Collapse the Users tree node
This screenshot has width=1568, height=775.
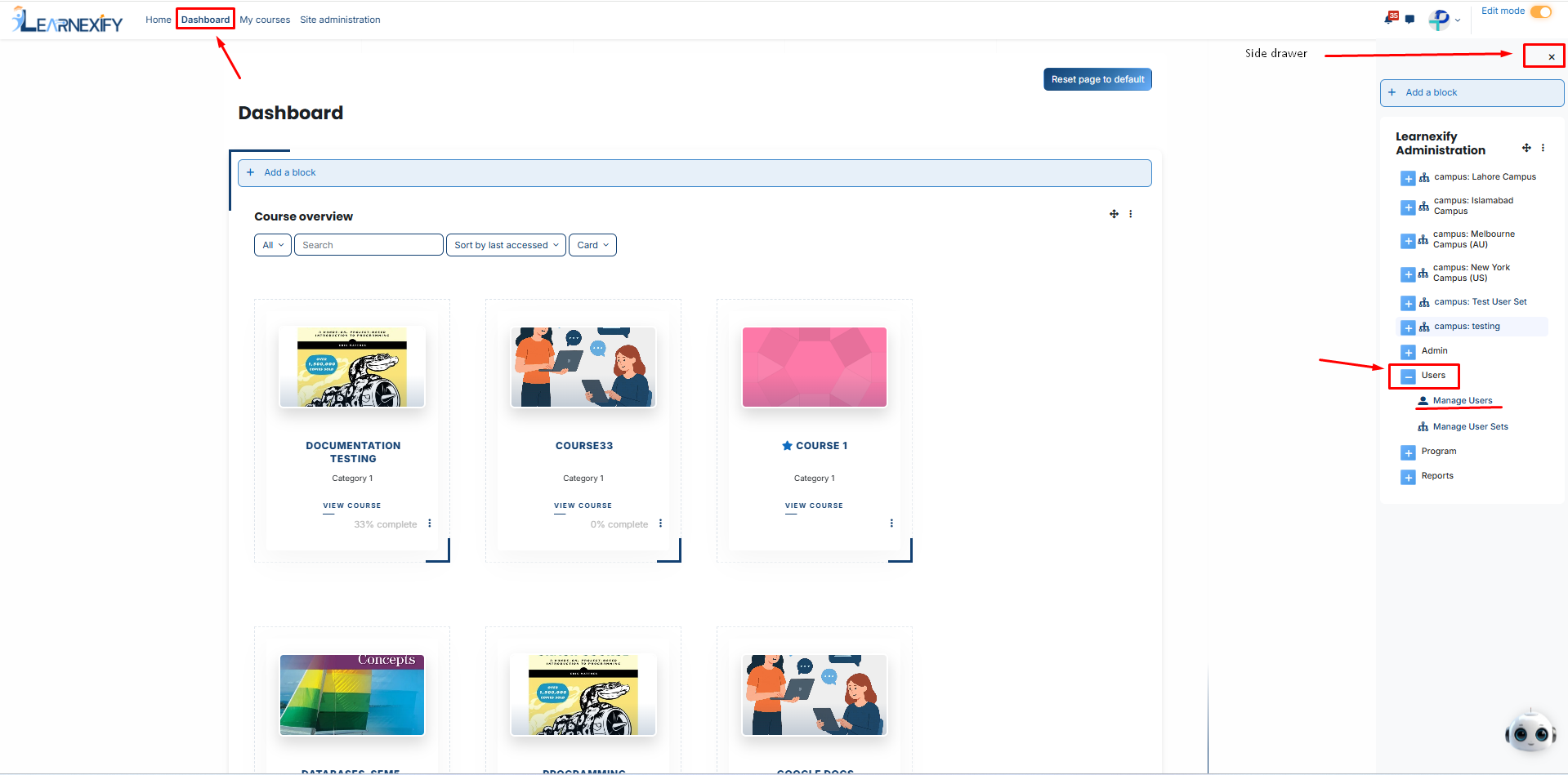[x=1408, y=376]
